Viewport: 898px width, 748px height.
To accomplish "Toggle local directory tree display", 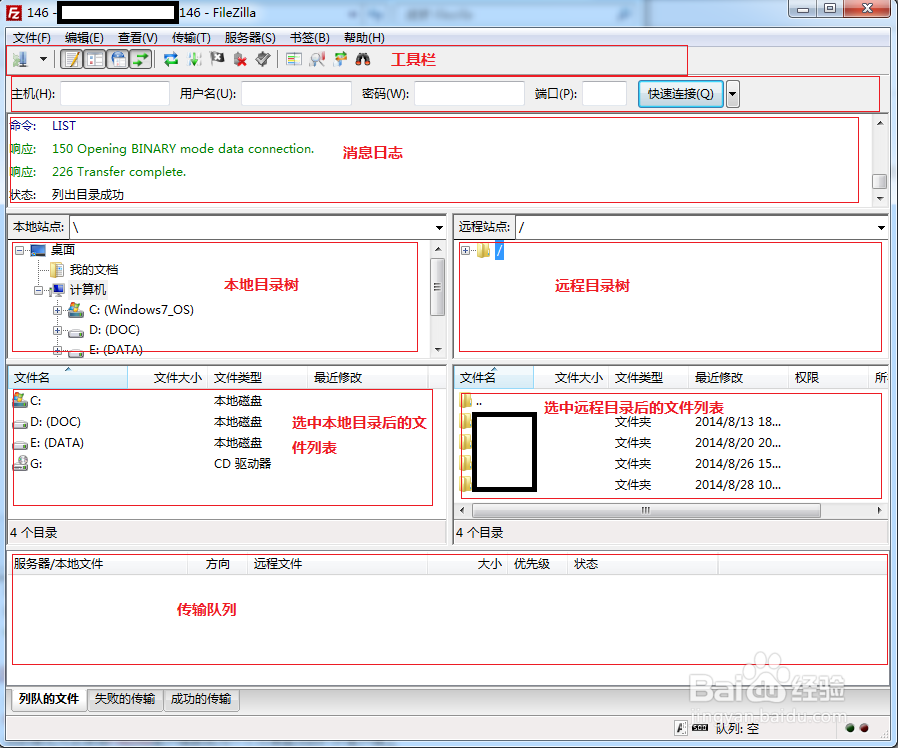I will click(x=95, y=59).
